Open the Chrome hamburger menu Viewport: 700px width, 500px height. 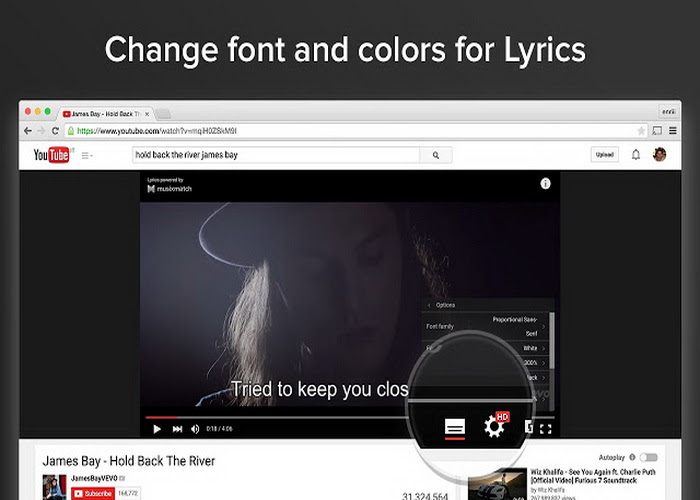tap(673, 131)
